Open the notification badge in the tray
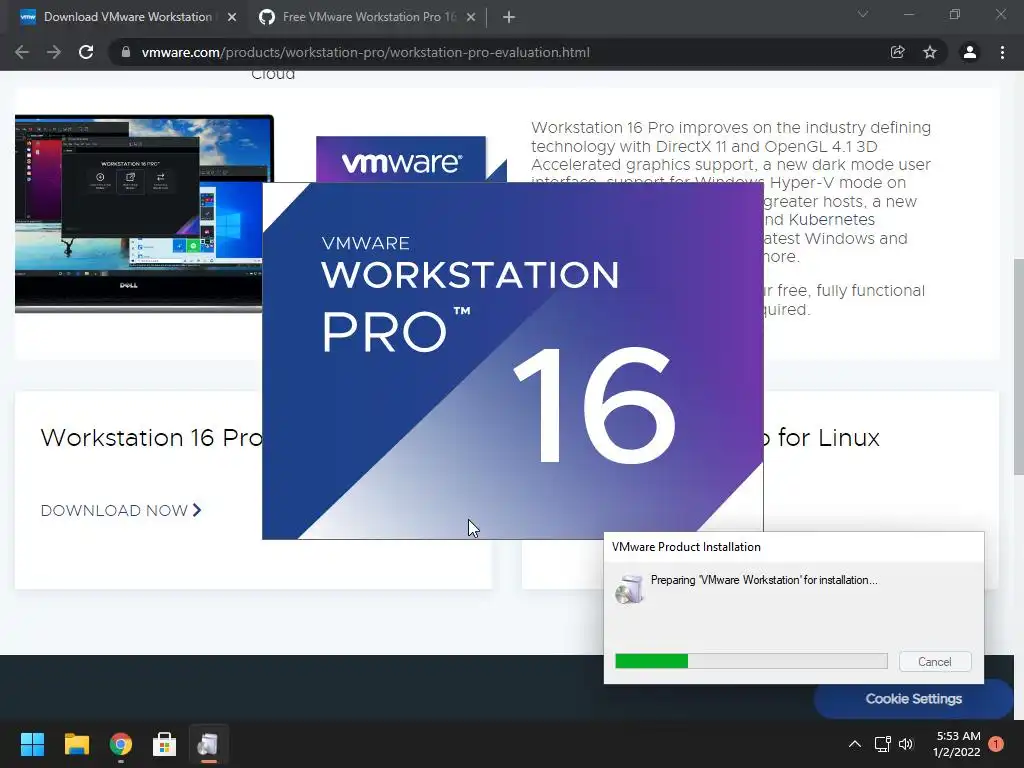1024x768 pixels. [x=996, y=744]
